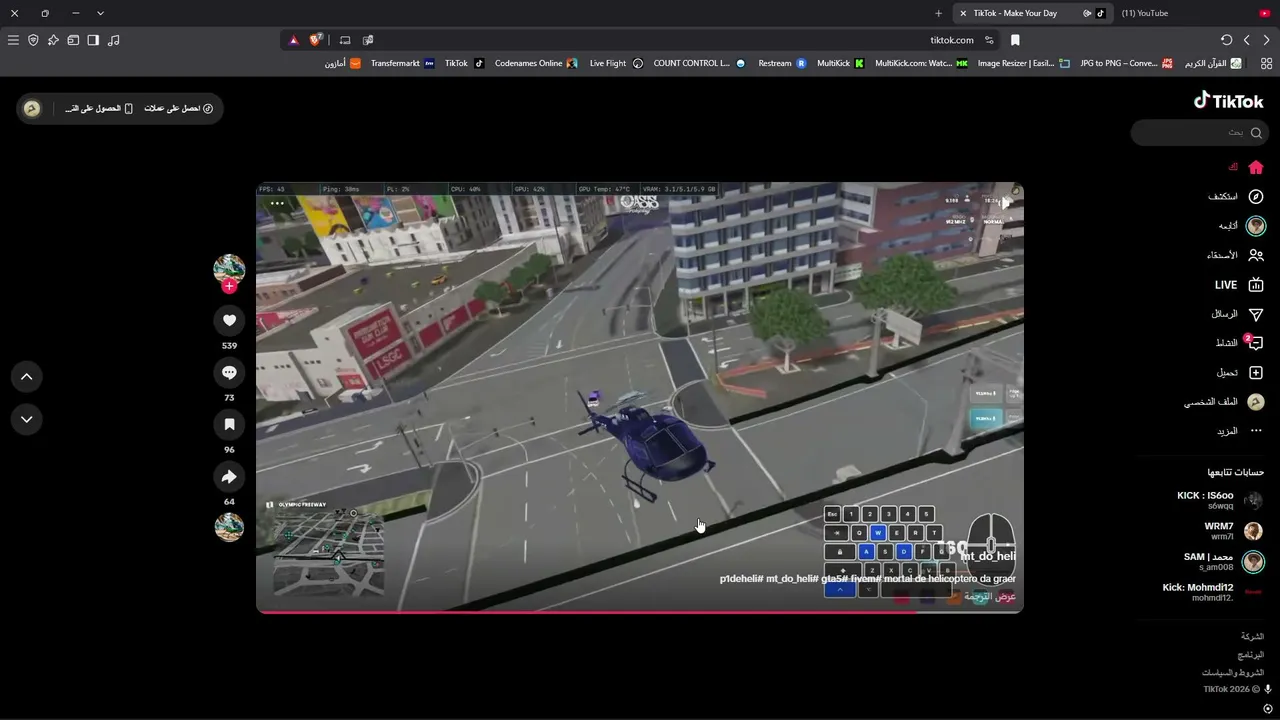1280x720 pixels.
Task: Open the account avatar in top-left pill
Action: (32, 108)
